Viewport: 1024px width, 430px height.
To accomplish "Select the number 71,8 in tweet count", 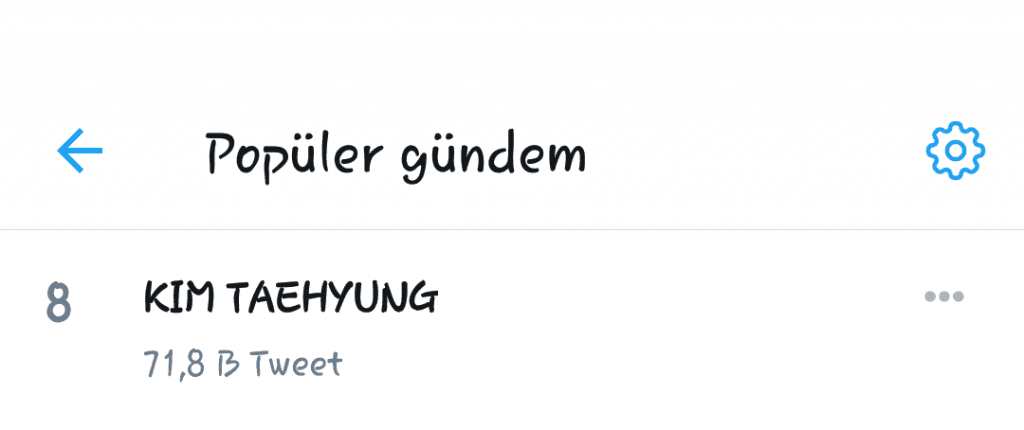I will coord(168,365).
